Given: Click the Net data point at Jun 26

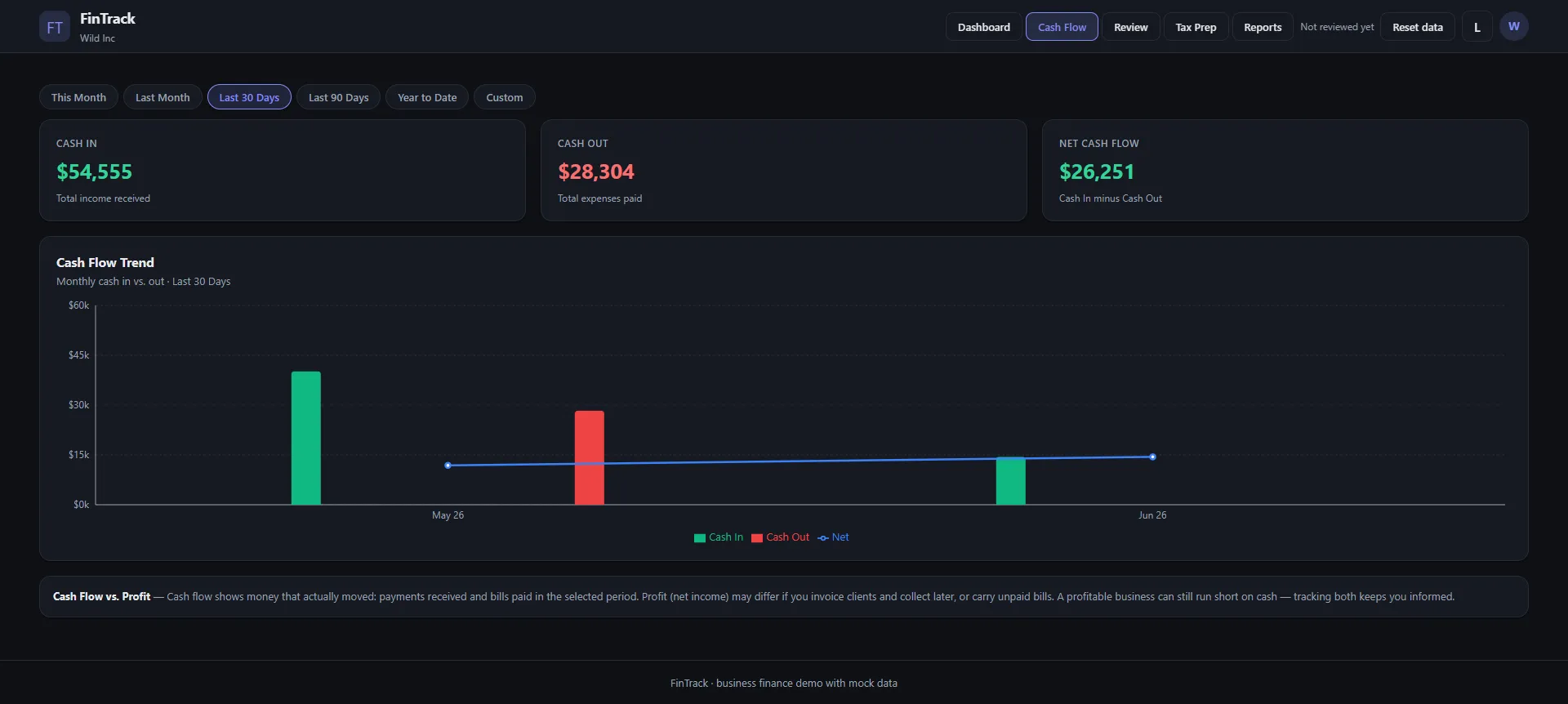Looking at the screenshot, I should (x=1152, y=457).
